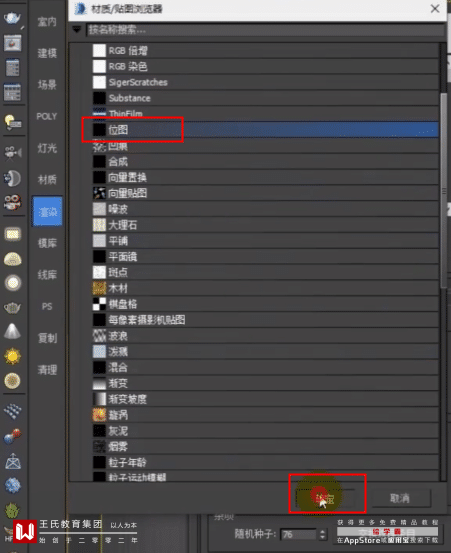451x553 pixels.
Task: Select the 每像素摄影机贴图 map
Action: coord(265,320)
